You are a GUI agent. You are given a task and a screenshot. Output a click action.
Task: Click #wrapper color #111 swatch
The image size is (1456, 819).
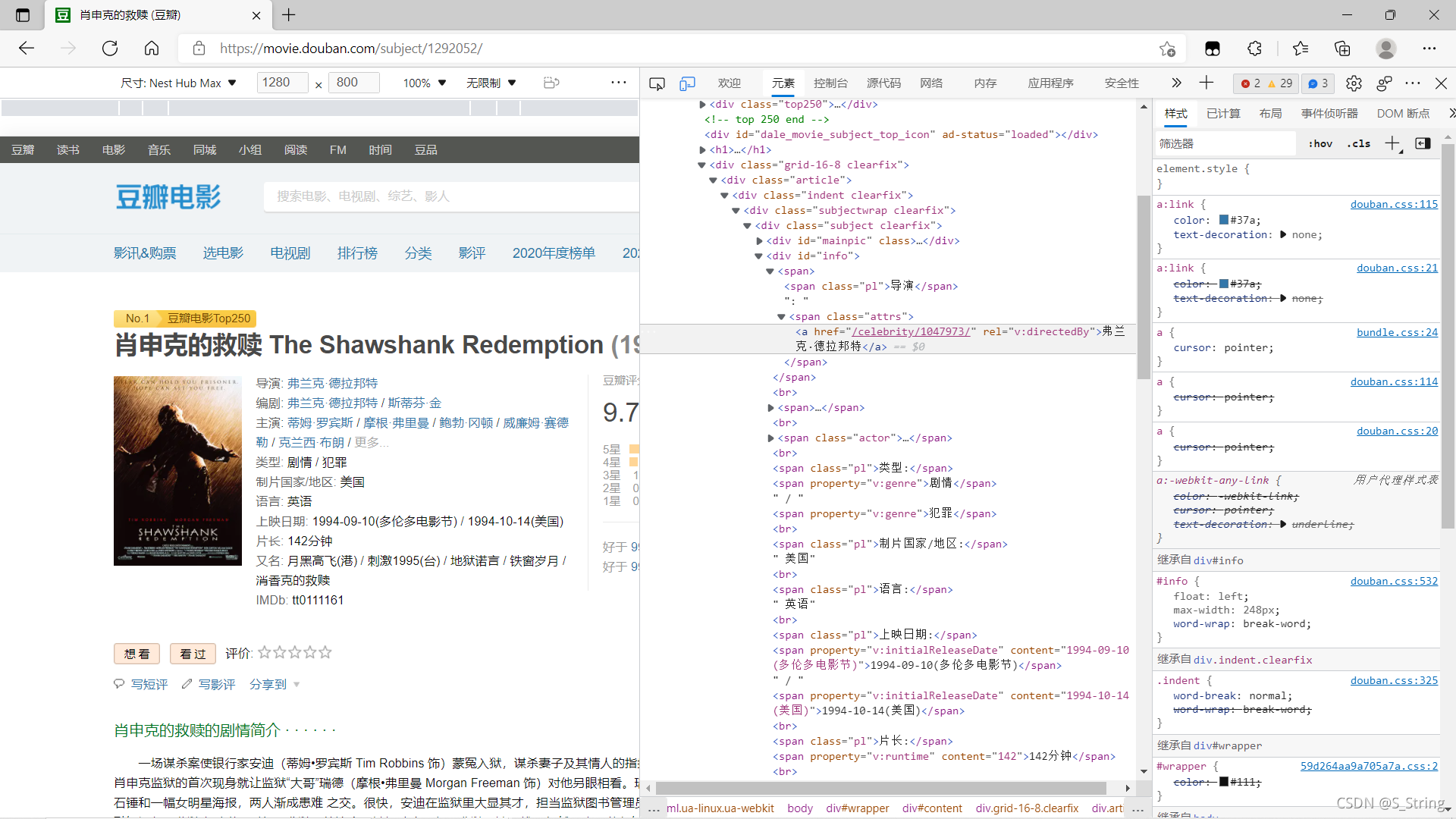(1223, 782)
